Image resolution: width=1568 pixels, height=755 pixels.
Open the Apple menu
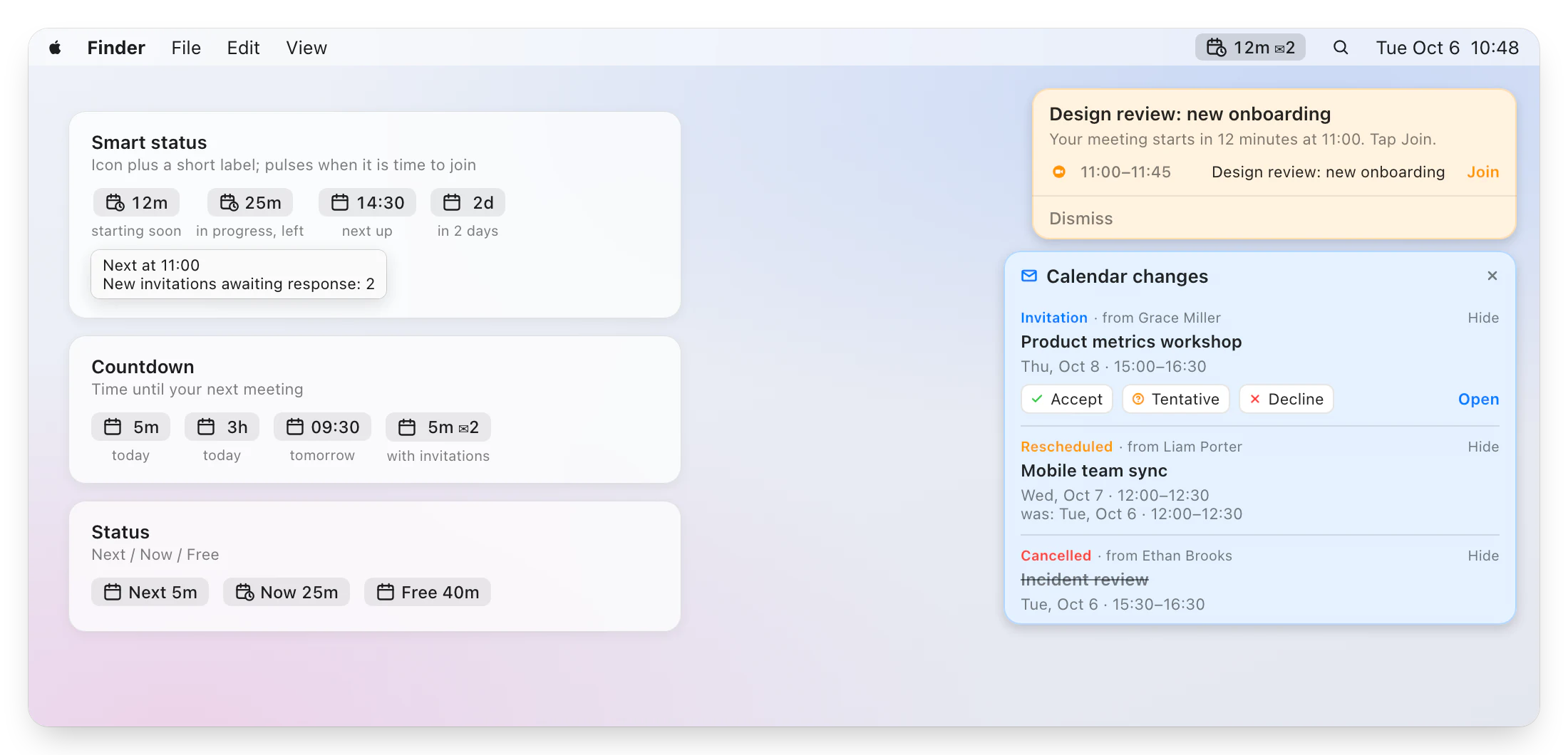(55, 48)
